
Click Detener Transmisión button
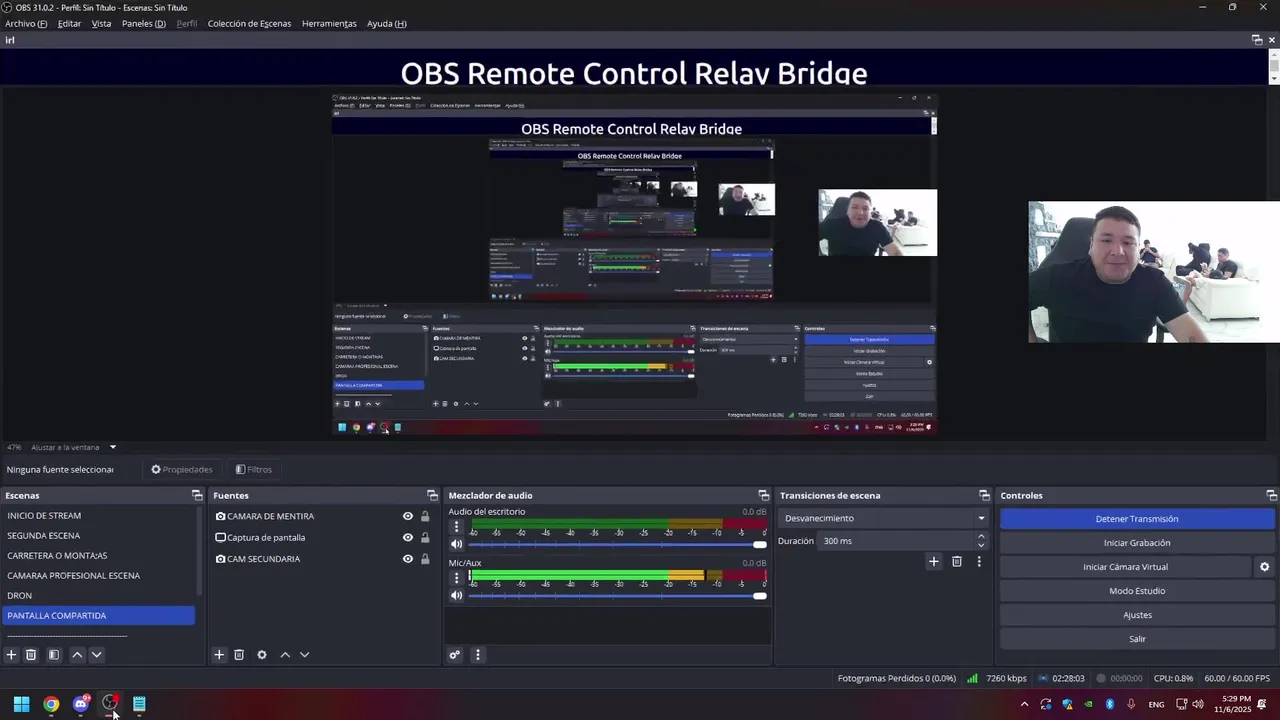1137,519
